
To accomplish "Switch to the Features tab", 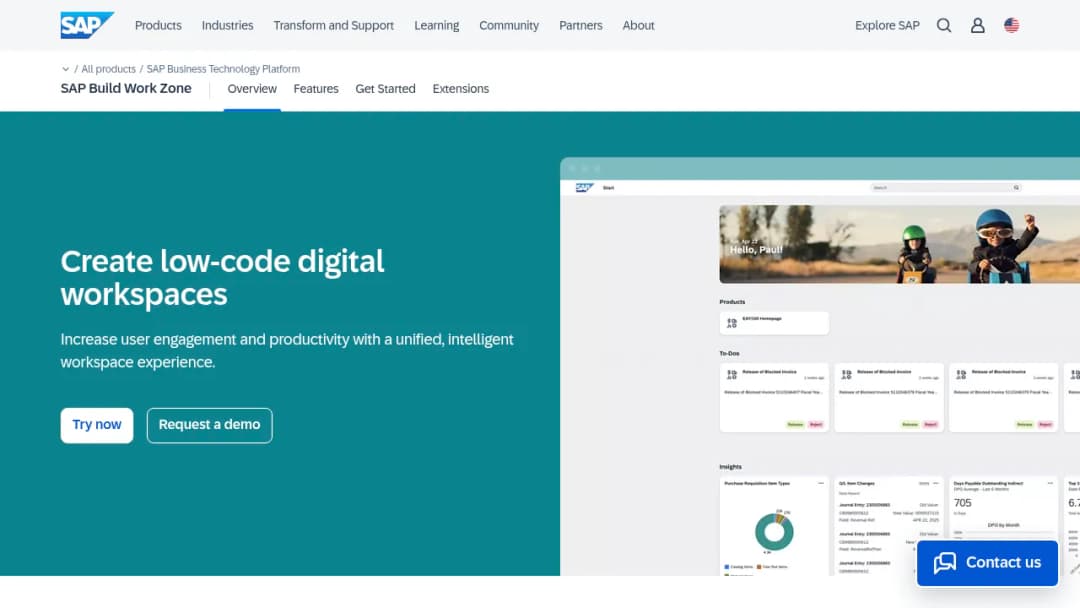I will point(316,89).
